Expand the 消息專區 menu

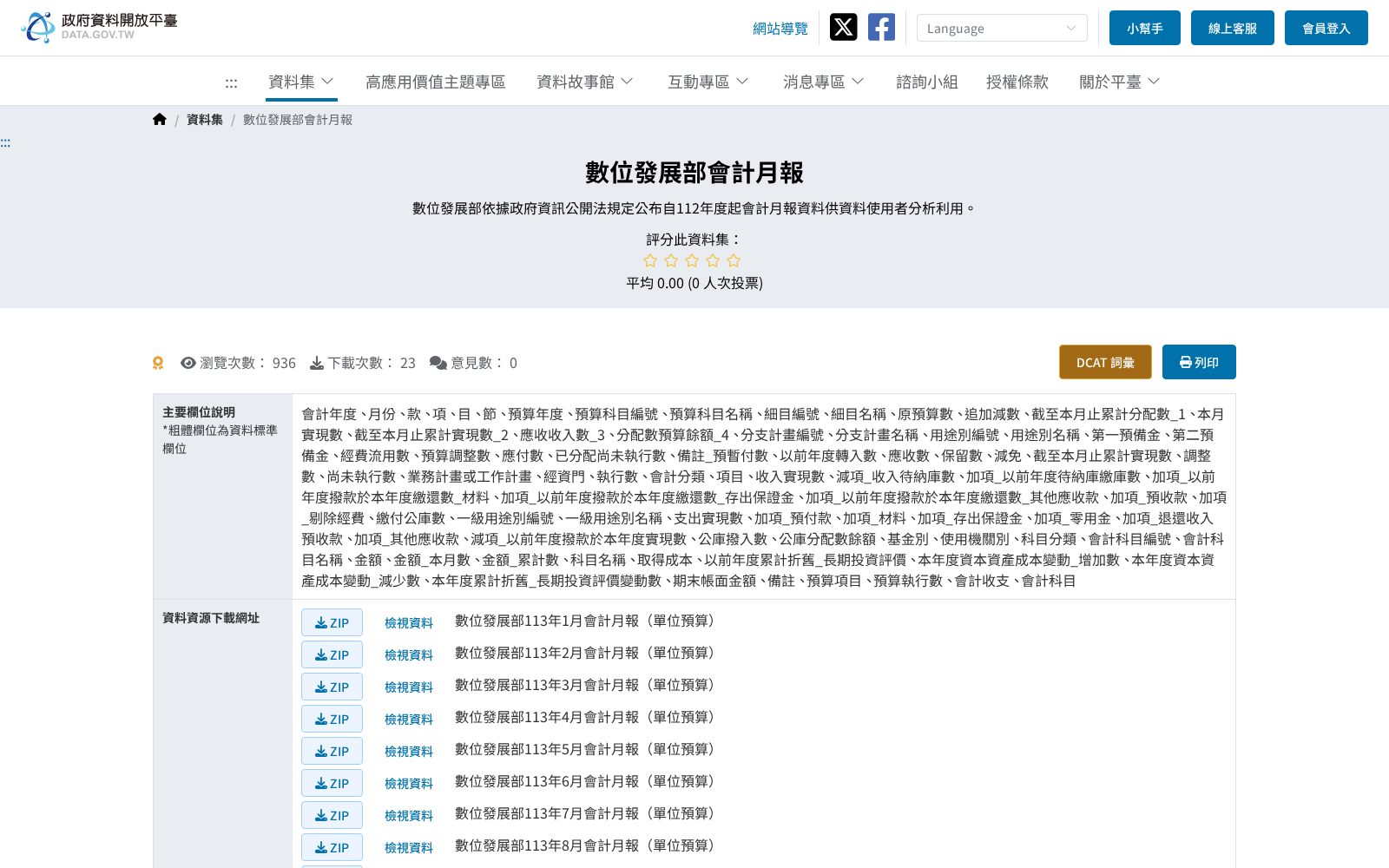coord(824,82)
